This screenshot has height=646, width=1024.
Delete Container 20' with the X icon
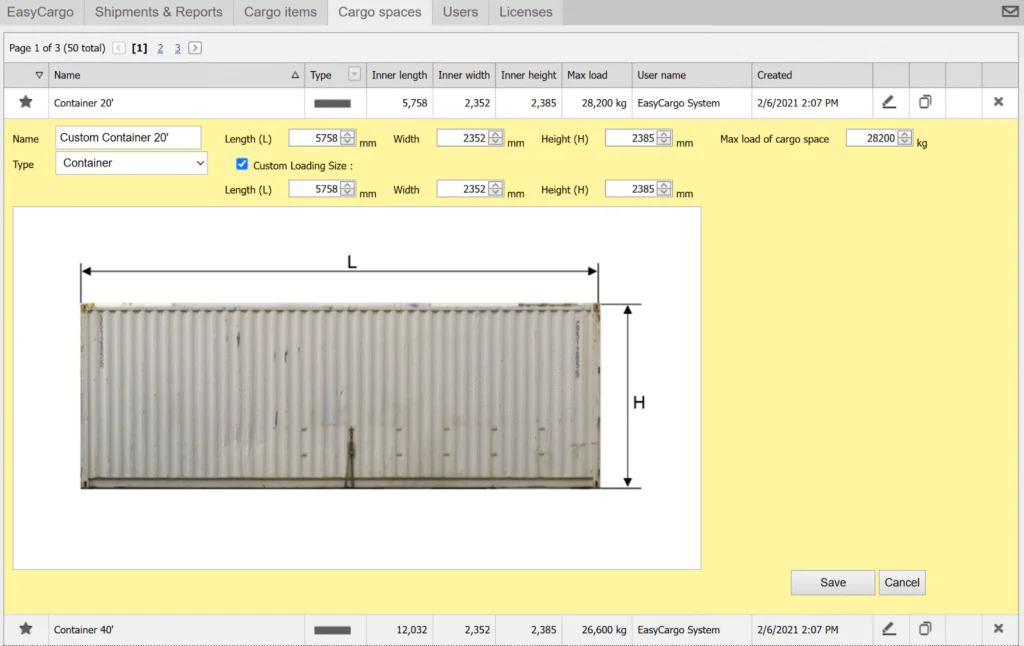[x=998, y=102]
